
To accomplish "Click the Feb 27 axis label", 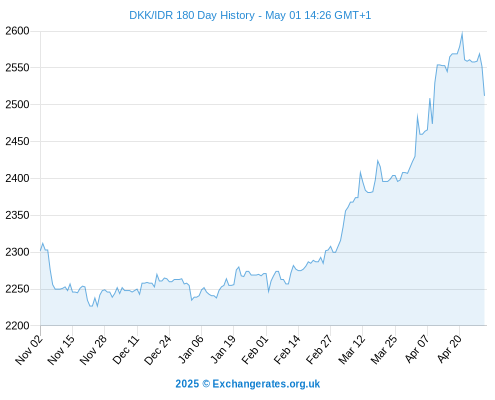I will [319, 349].
